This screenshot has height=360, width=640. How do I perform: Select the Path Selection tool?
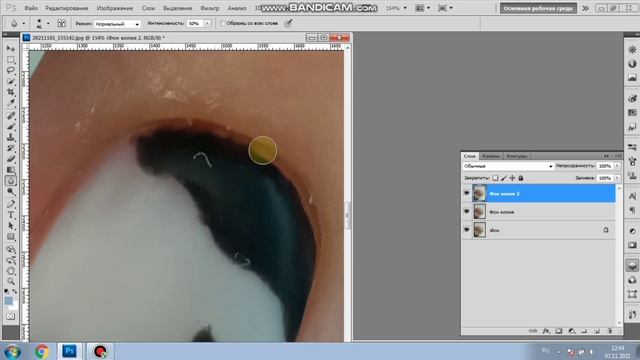(11, 226)
